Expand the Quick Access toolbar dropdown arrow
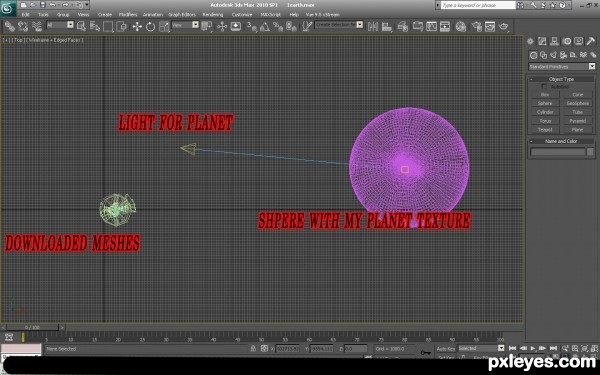Image resolution: width=600 pixels, height=375 pixels. (87, 5)
